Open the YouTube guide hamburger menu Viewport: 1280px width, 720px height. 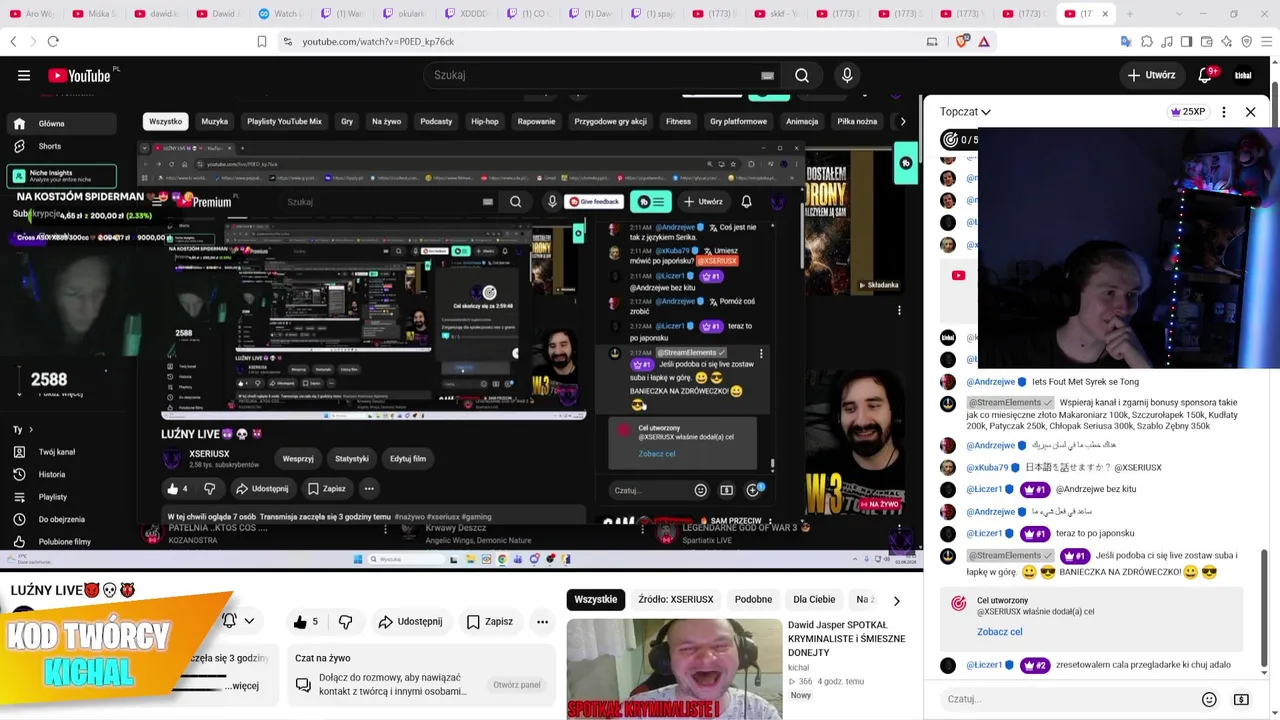click(x=24, y=75)
